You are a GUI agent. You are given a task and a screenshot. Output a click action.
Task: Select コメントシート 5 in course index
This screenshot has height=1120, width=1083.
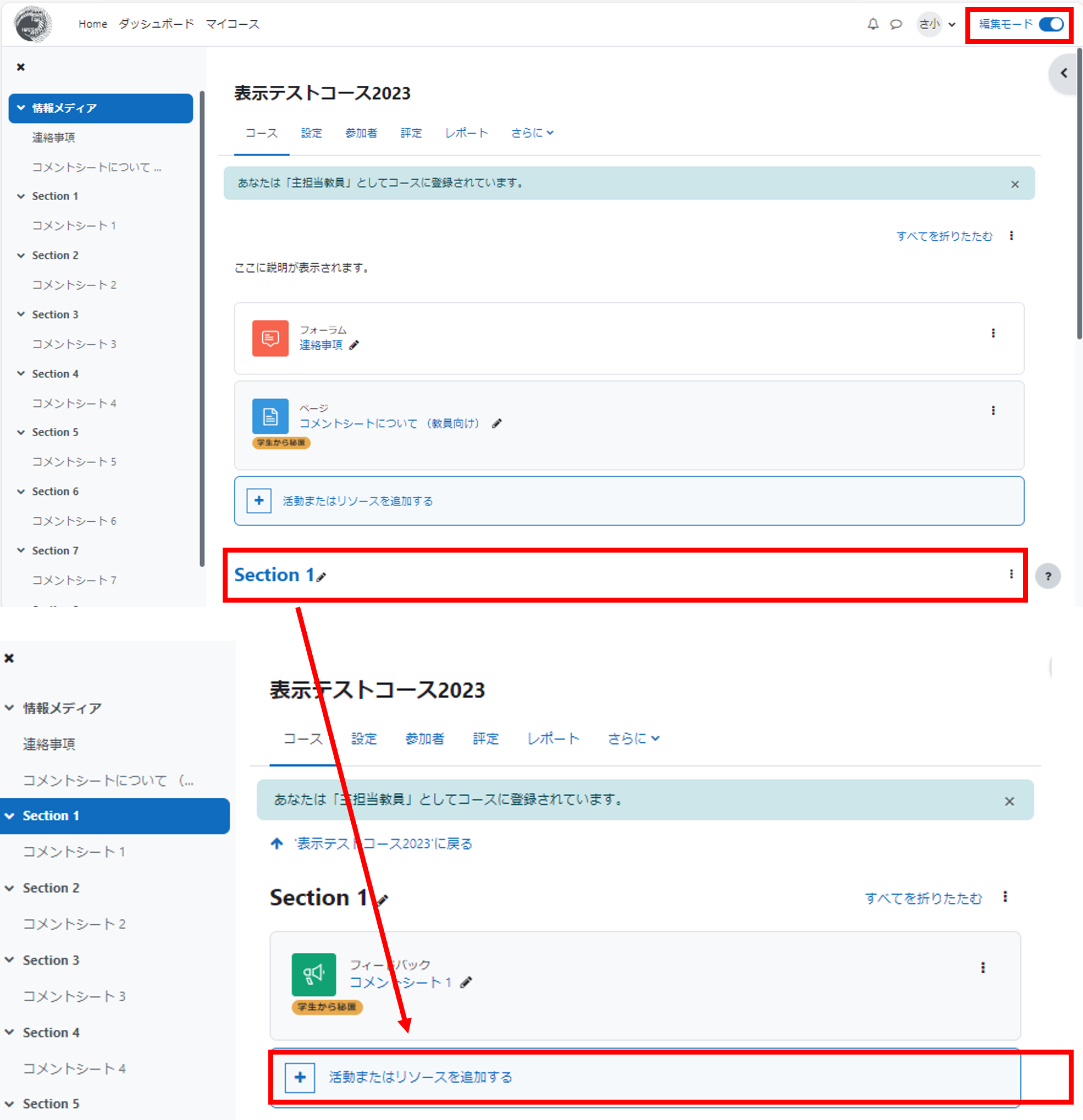pyautogui.click(x=74, y=461)
